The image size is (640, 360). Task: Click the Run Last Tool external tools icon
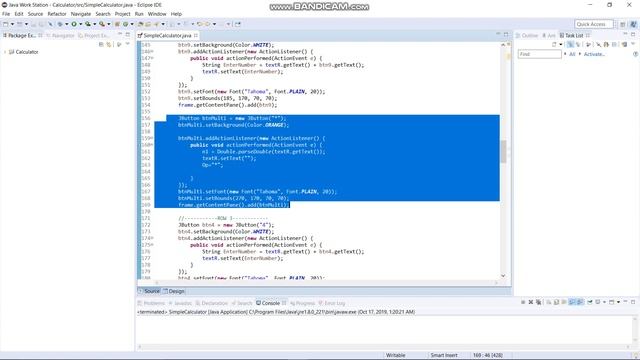click(102, 24)
